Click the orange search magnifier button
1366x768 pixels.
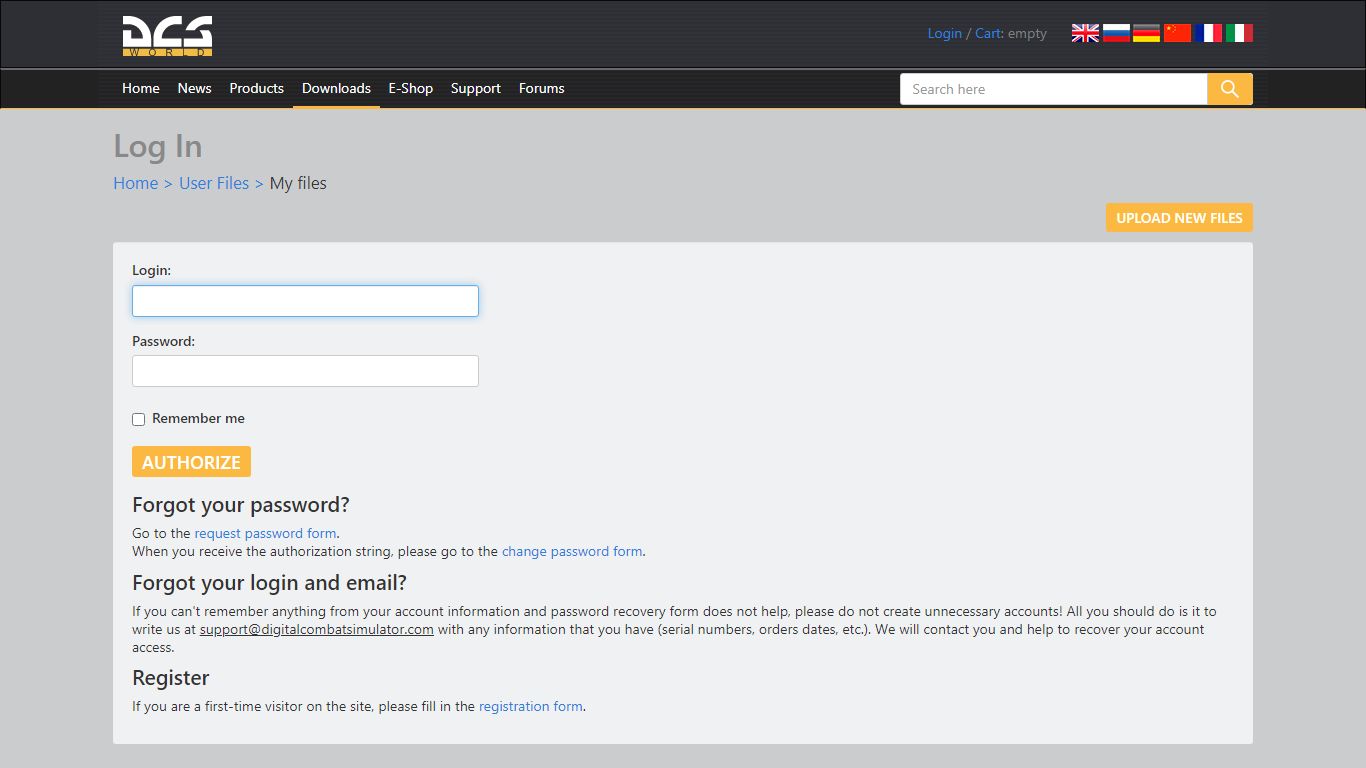click(x=1230, y=89)
